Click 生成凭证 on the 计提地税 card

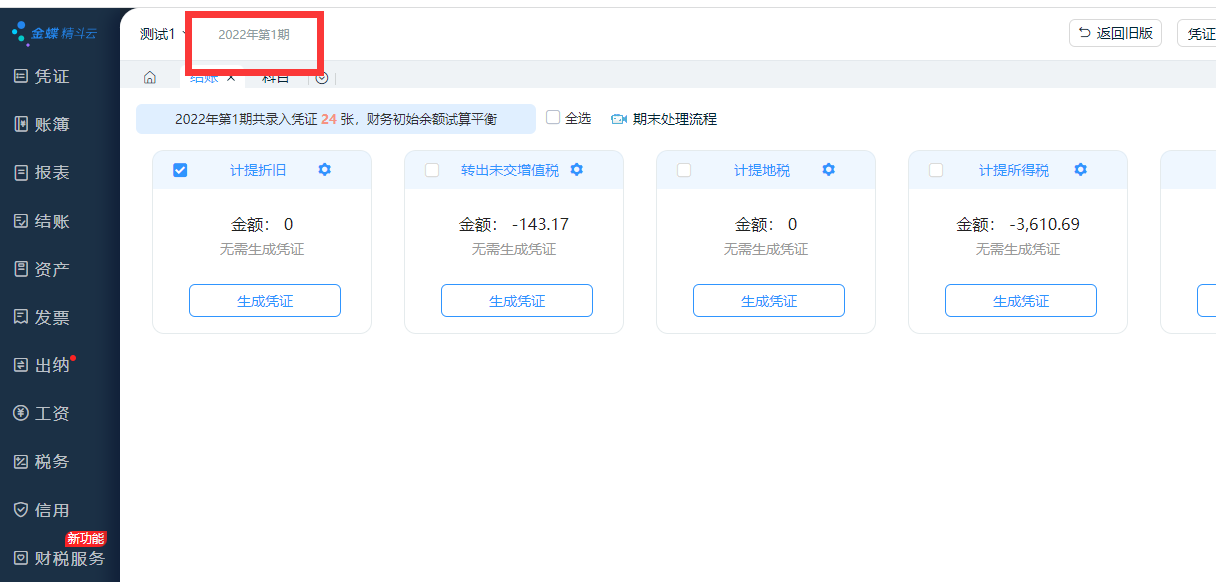(x=768, y=300)
